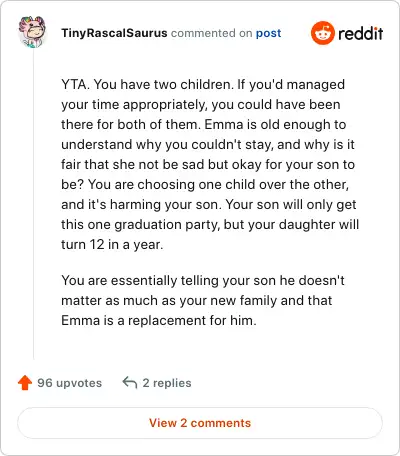This screenshot has width=400, height=456.
Task: Click the word "YTA" starting the comment
Action: (73, 84)
